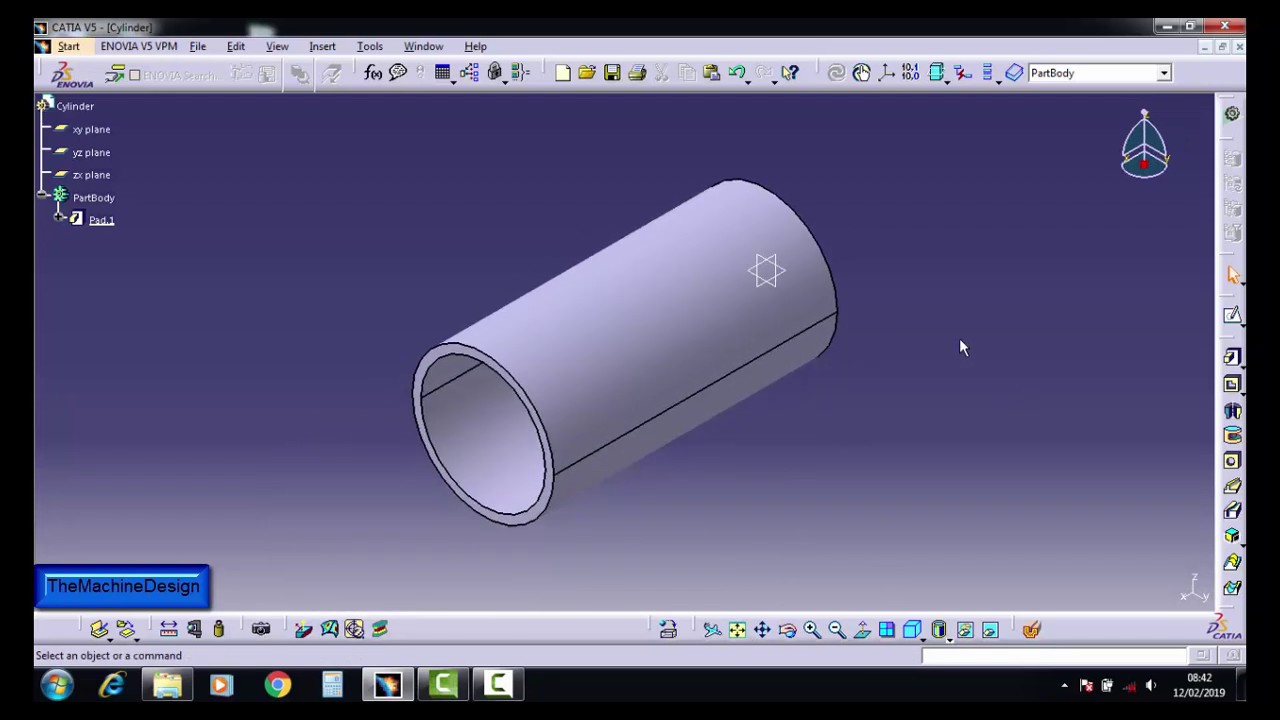
Task: Swap visible space with the icon
Action: tap(990, 630)
